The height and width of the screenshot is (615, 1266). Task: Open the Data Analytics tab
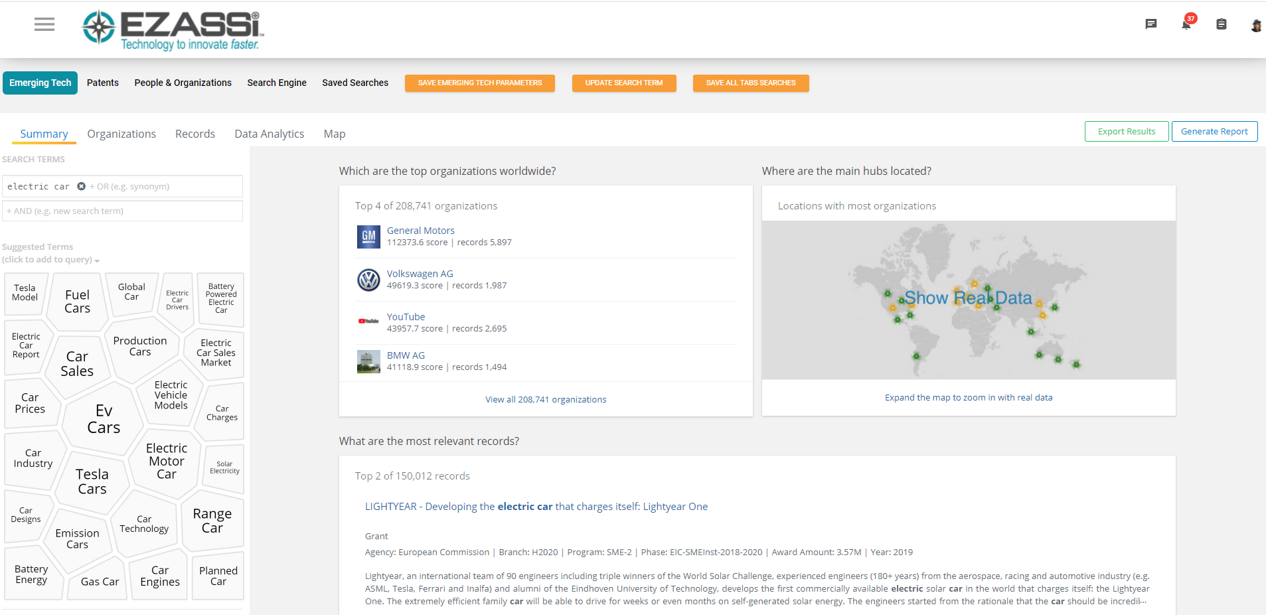point(269,134)
